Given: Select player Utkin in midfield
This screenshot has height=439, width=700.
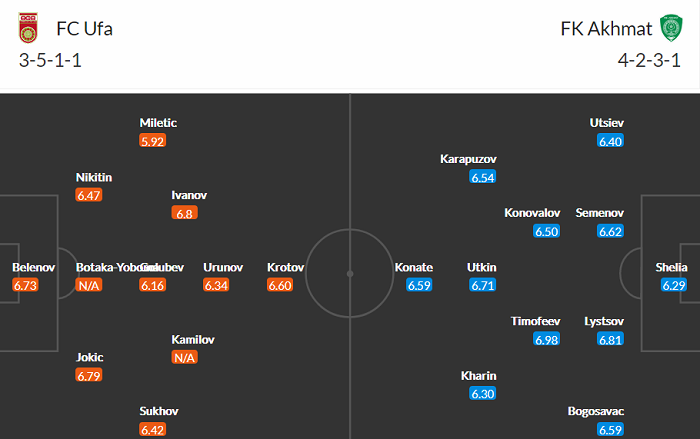Looking at the screenshot, I should tap(481, 267).
